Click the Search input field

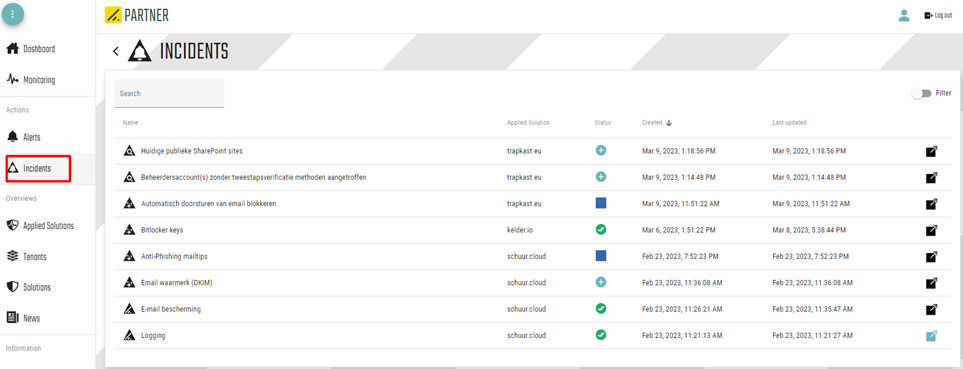169,93
